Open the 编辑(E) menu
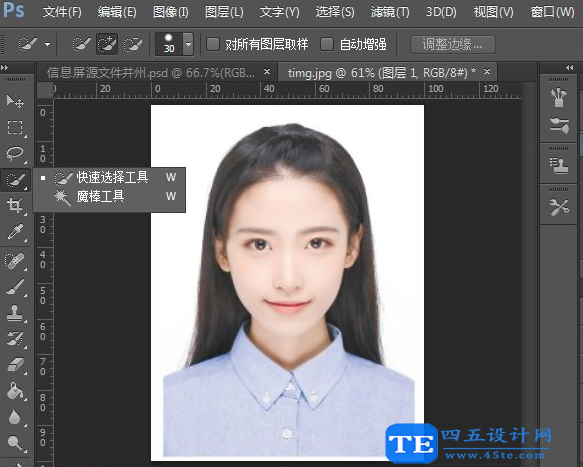The image size is (583, 467). coord(117,12)
